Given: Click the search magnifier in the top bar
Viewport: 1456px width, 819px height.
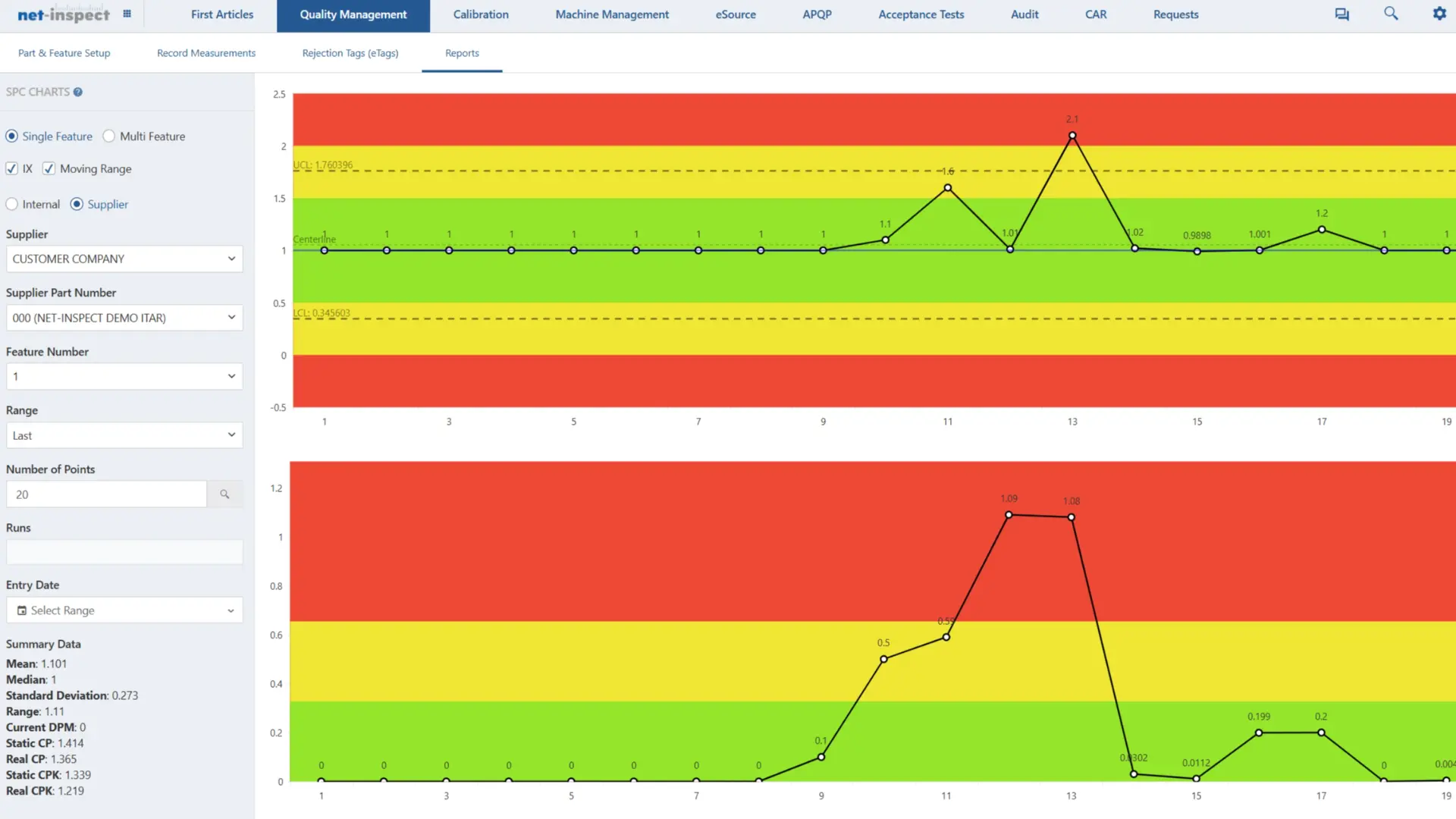Looking at the screenshot, I should coord(1391,14).
